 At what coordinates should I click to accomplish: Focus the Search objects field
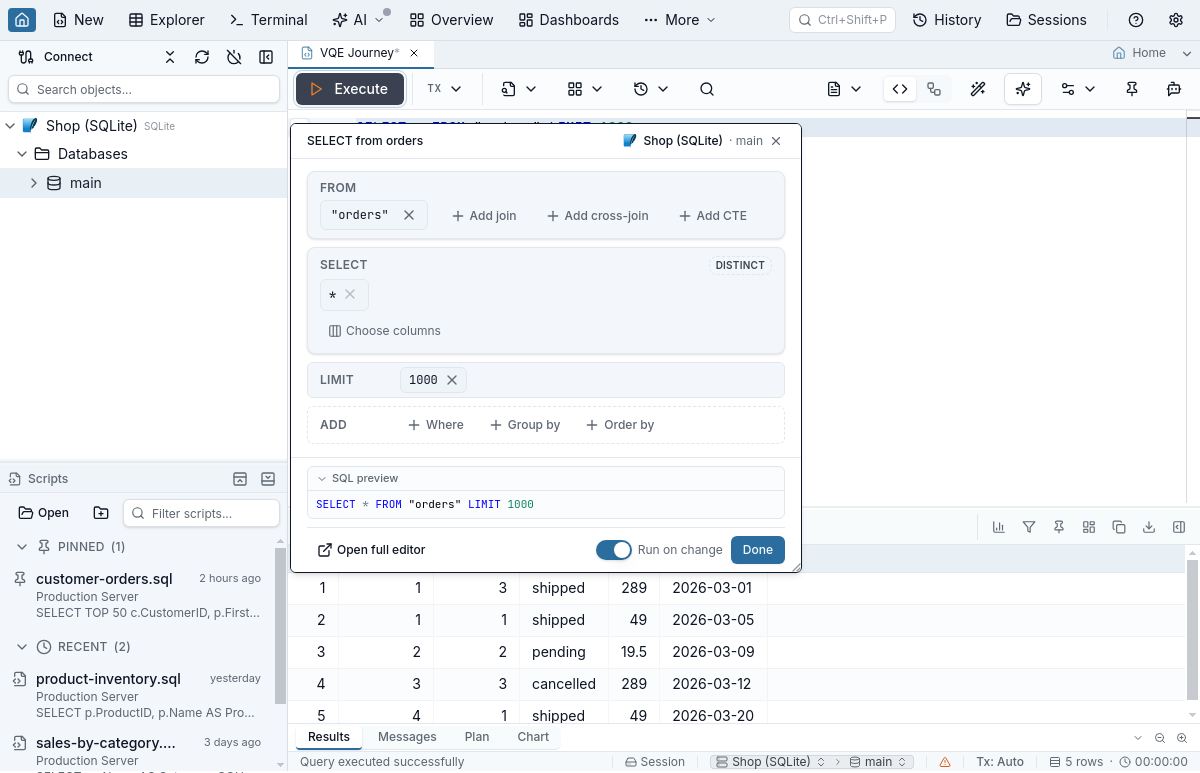pyautogui.click(x=144, y=89)
